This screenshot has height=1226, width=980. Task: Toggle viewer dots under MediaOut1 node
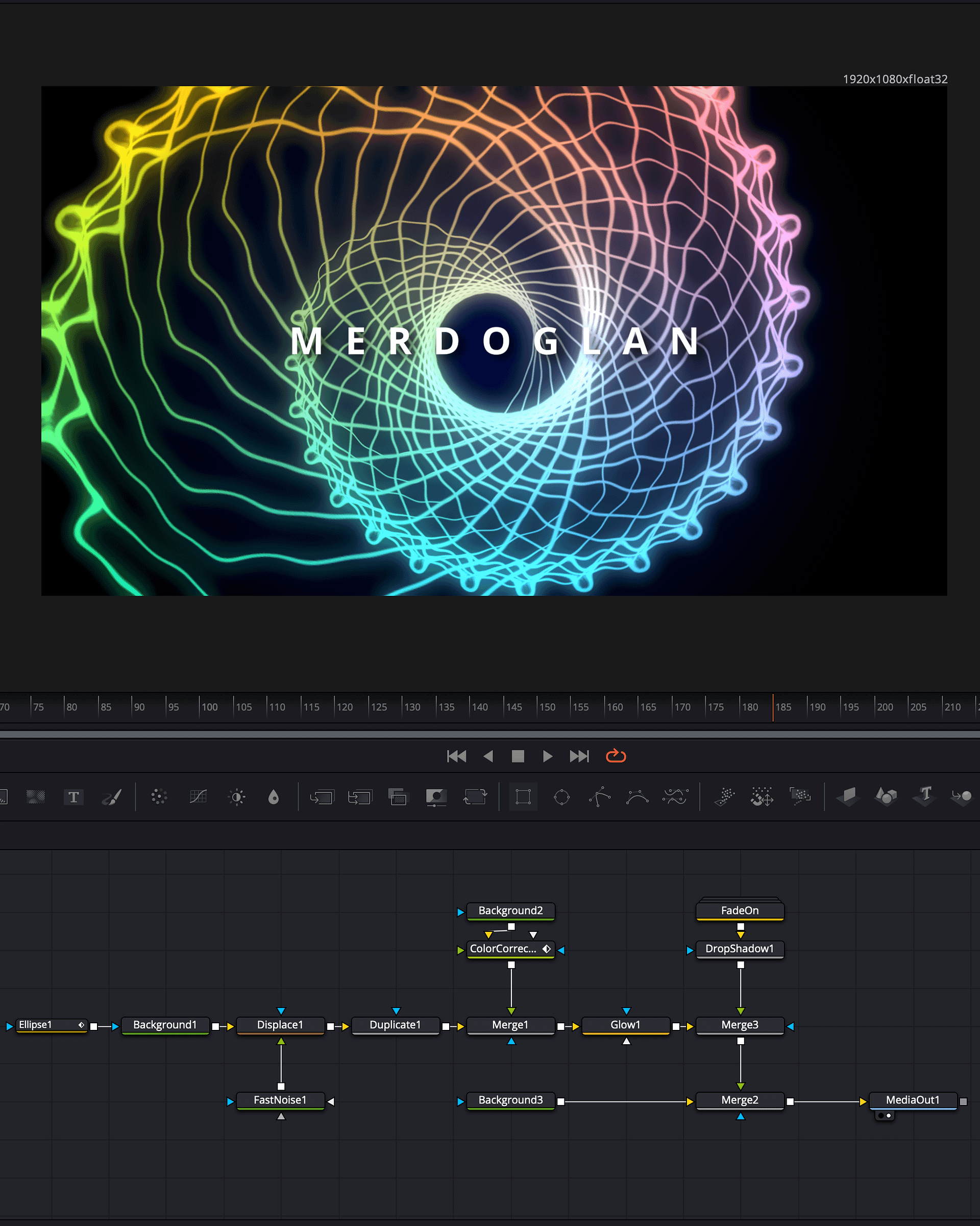(x=885, y=1116)
